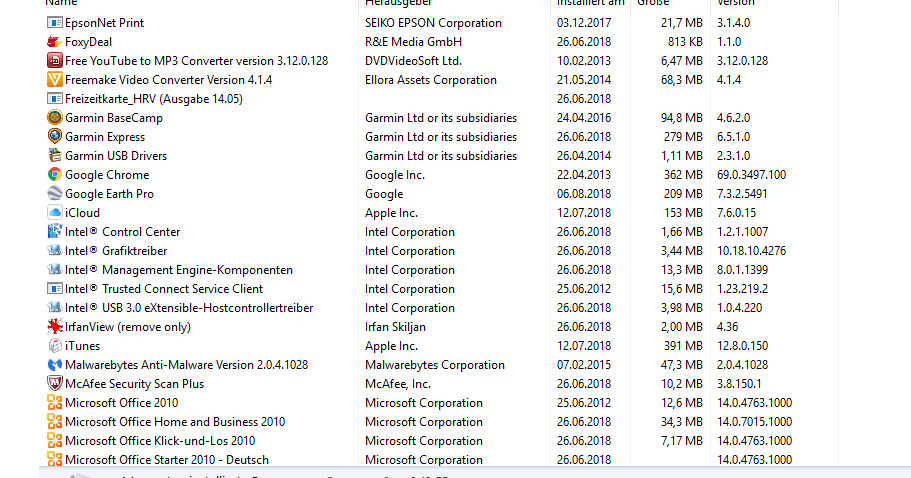Select size value 813 KB

coord(685,42)
